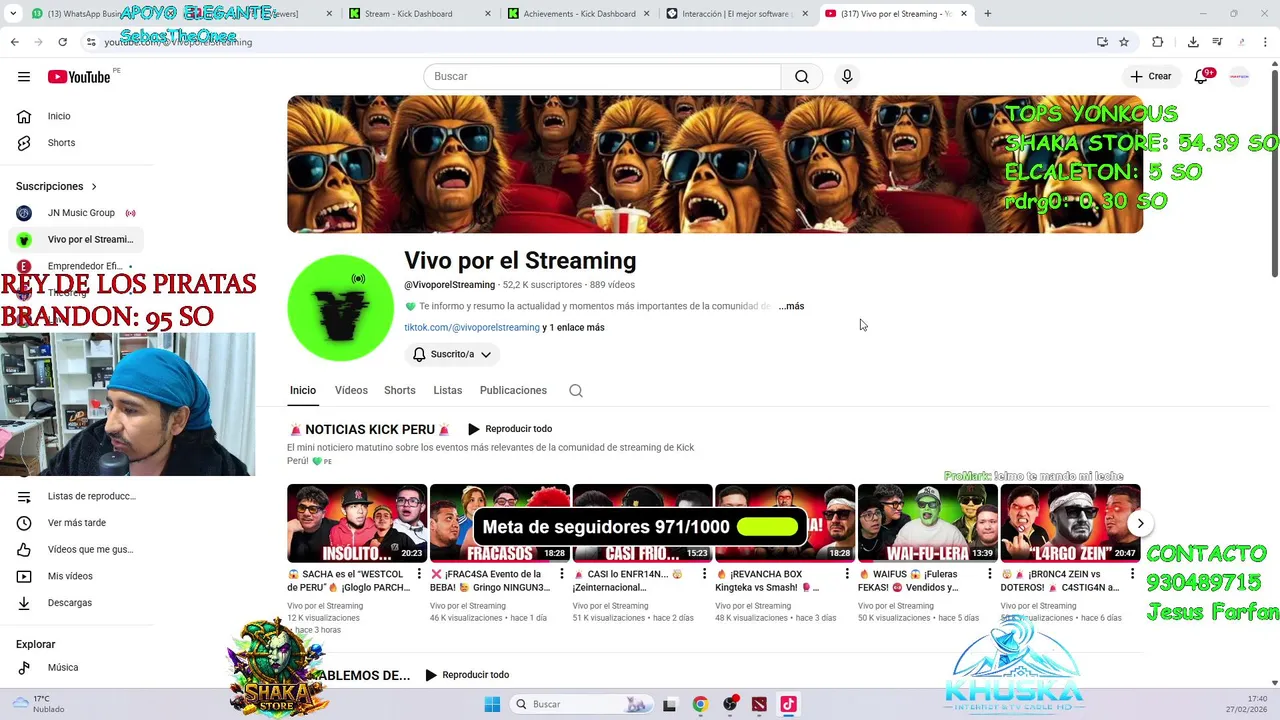Focus the YouTube Buscar search field
The image size is (1280, 720).
click(602, 77)
